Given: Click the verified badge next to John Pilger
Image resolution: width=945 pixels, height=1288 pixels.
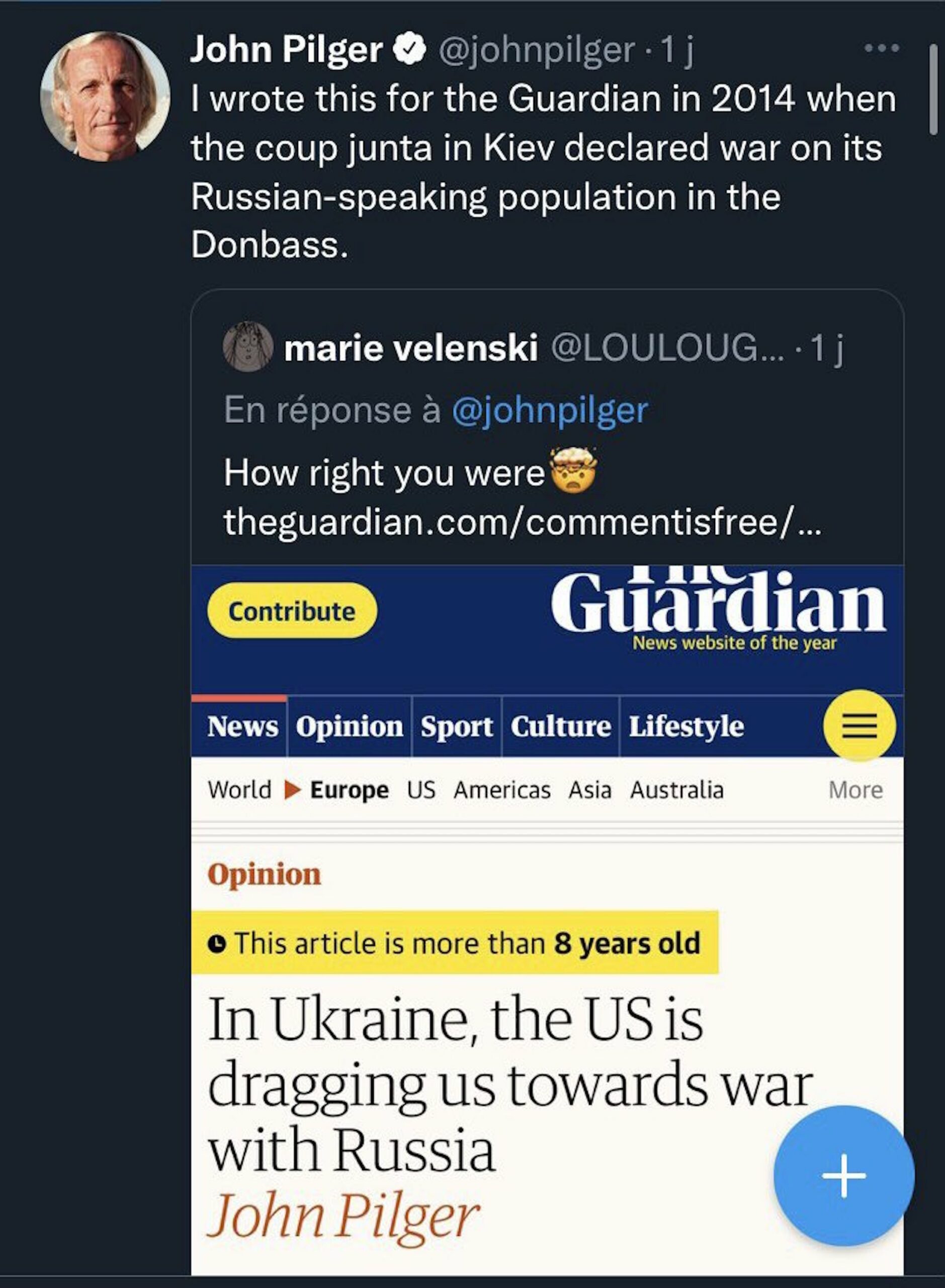Looking at the screenshot, I should click(x=409, y=49).
